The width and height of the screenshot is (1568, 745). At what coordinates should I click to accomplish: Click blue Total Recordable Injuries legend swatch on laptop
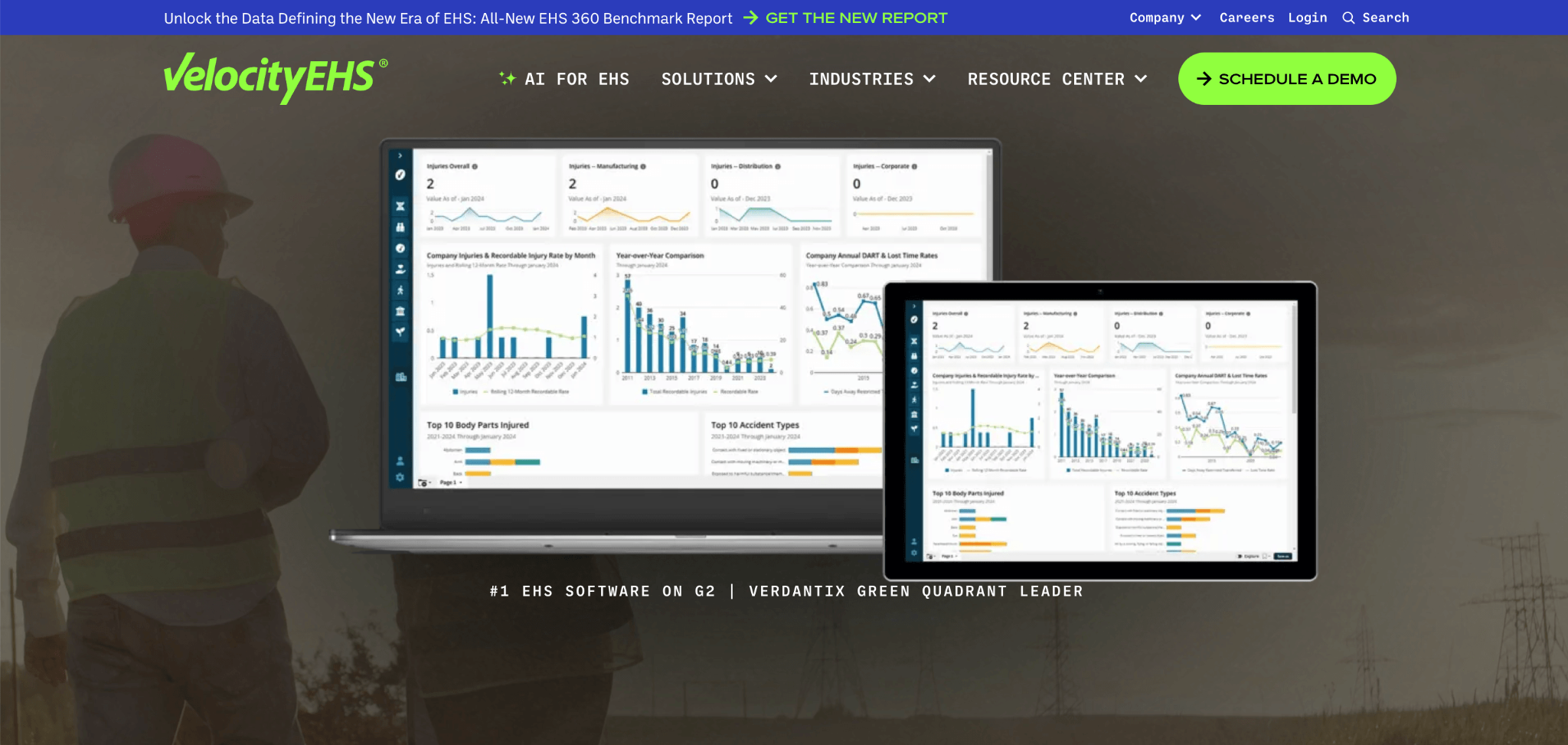pos(645,391)
